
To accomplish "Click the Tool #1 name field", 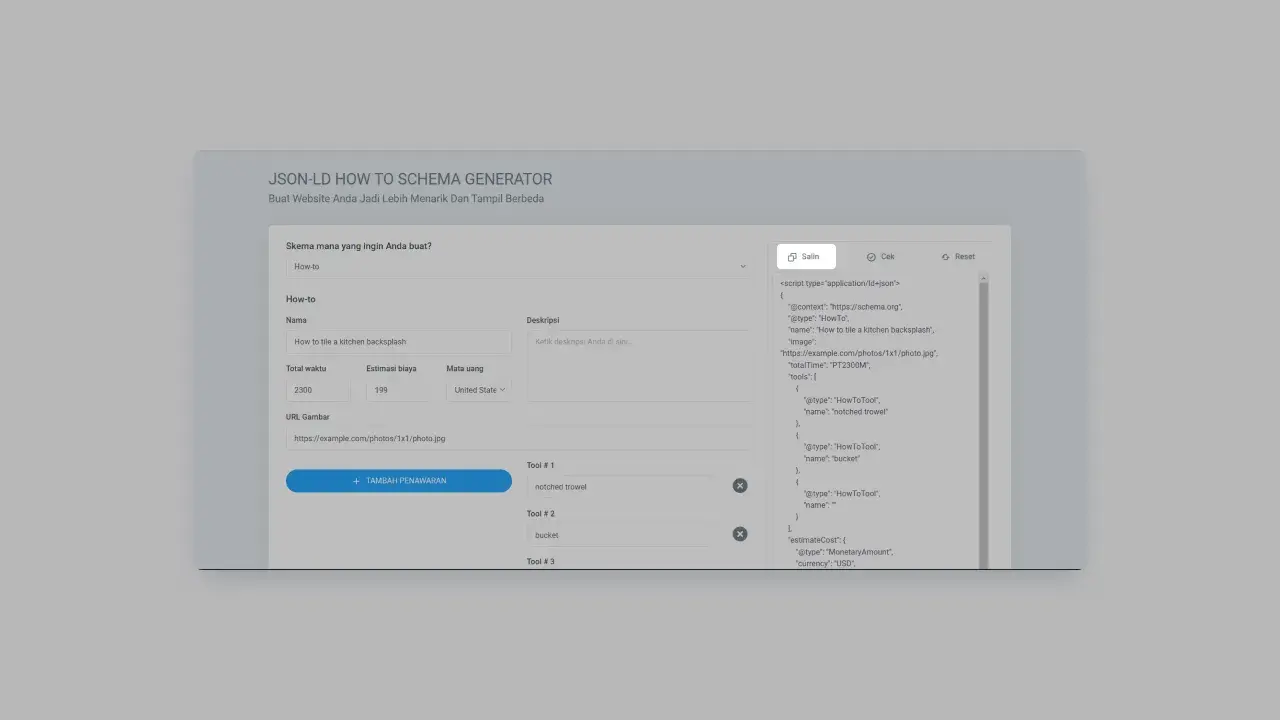I will click(x=624, y=487).
